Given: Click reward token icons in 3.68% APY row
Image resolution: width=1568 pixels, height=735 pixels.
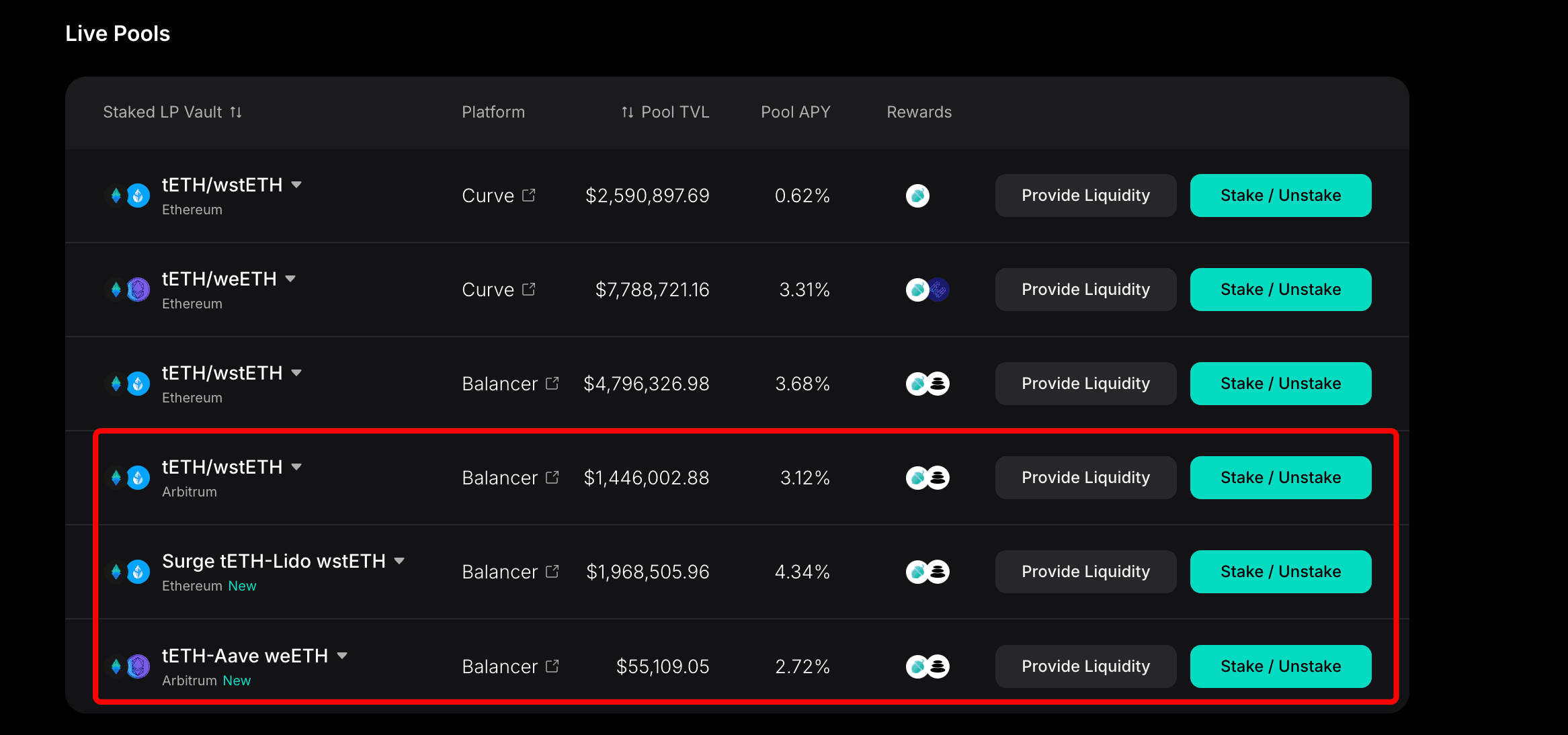Looking at the screenshot, I should pos(927,384).
